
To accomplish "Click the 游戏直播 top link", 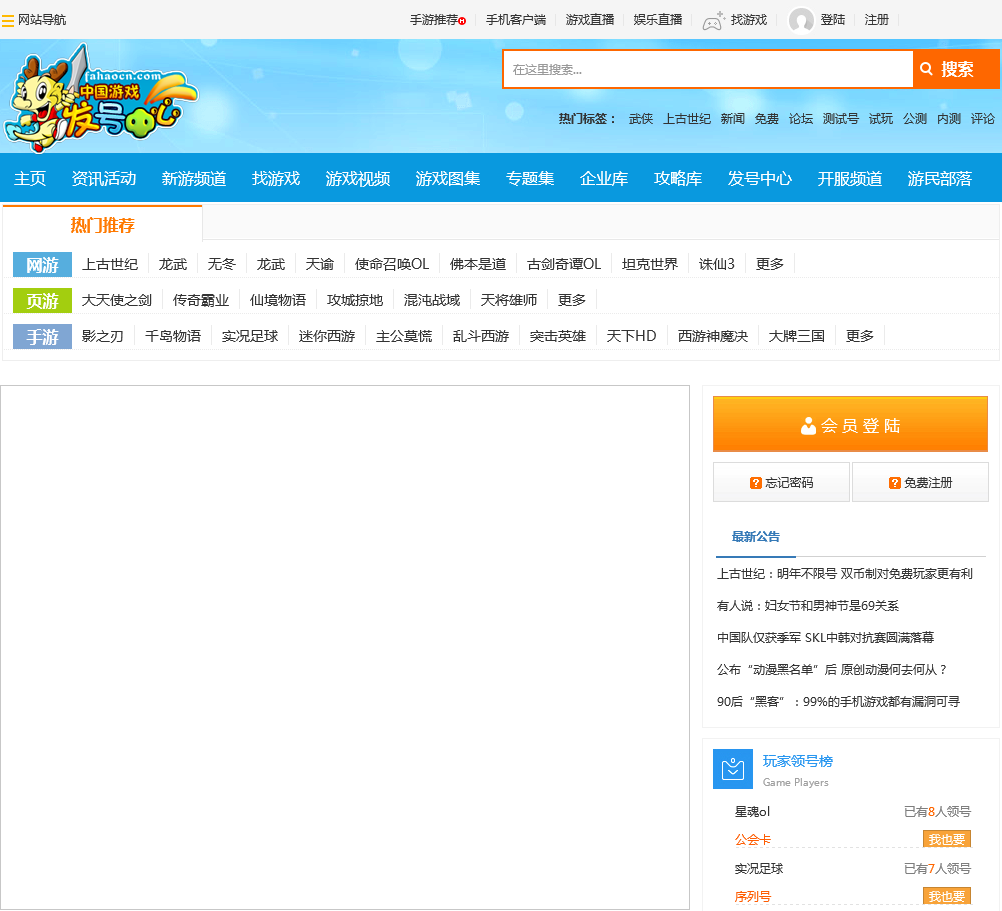I will coord(589,20).
